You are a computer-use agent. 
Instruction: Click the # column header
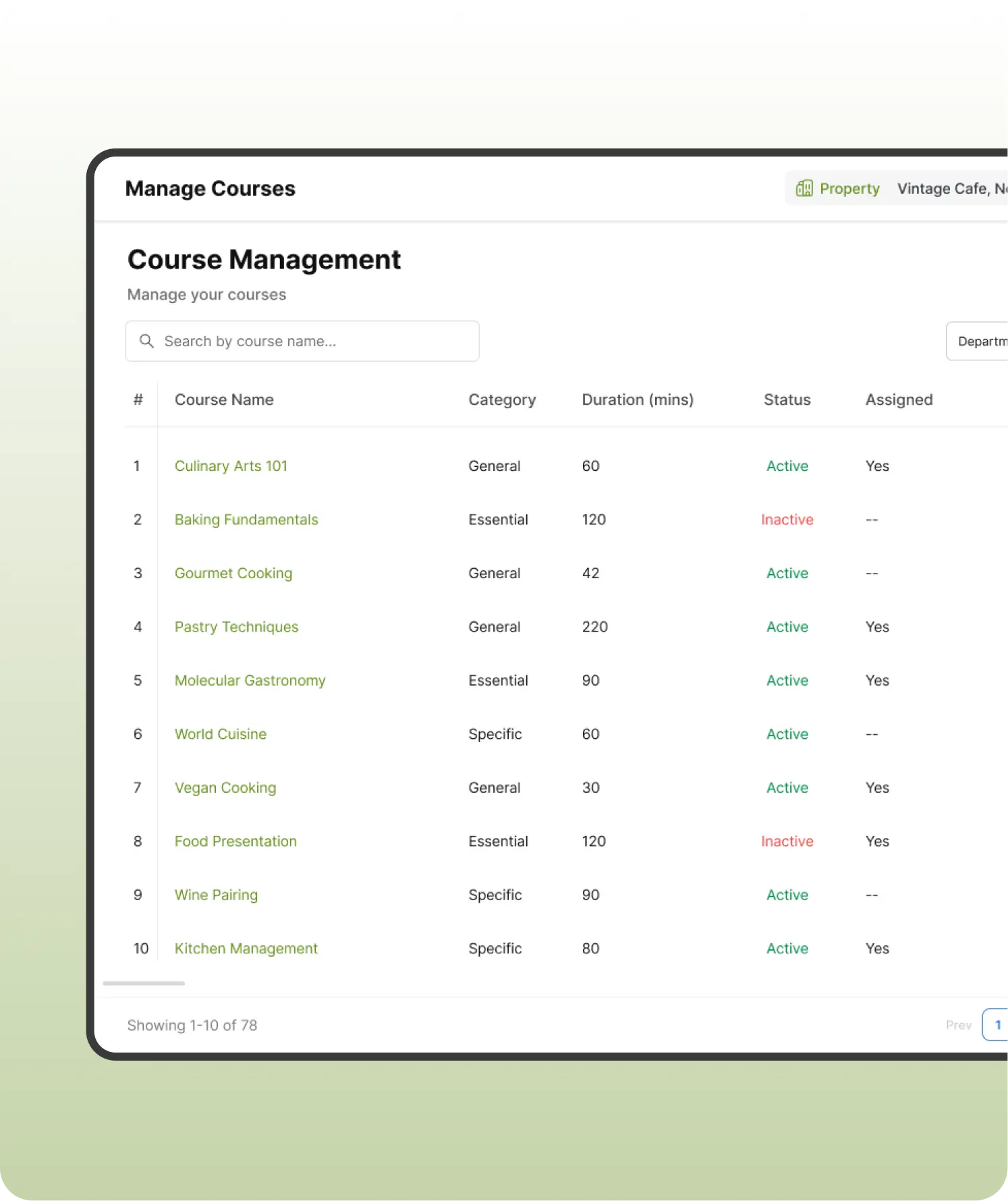tap(138, 399)
